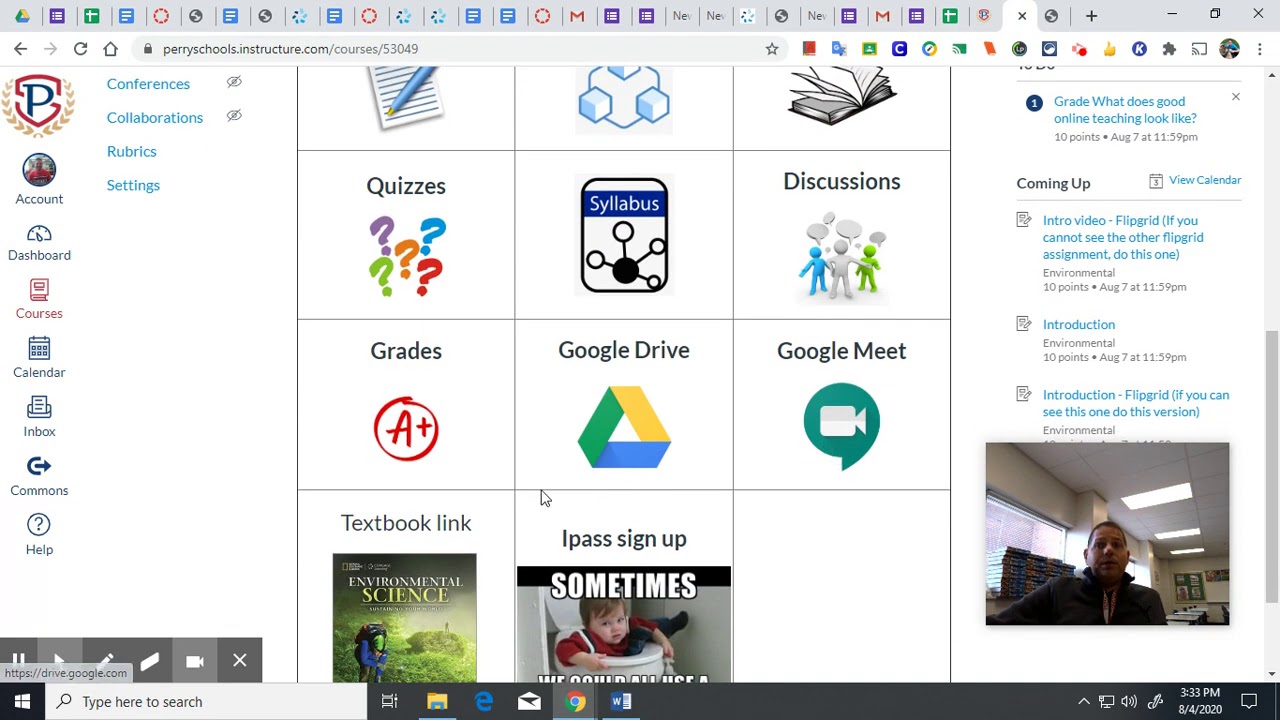
Task: Click the Cast icon in Chrome toolbar
Action: (1199, 49)
